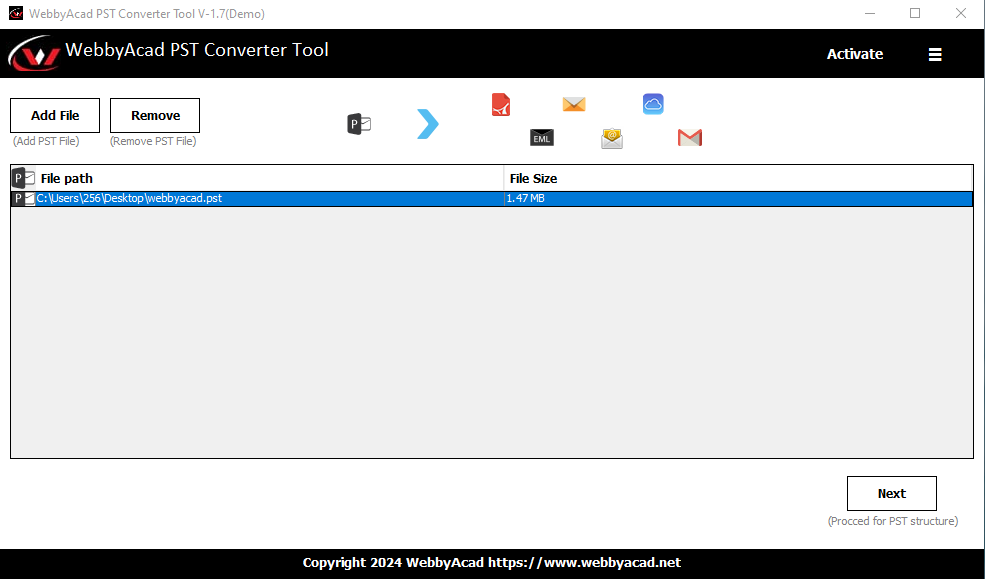Image resolution: width=985 pixels, height=579 pixels.
Task: Click the Remove button
Action: [x=155, y=116]
